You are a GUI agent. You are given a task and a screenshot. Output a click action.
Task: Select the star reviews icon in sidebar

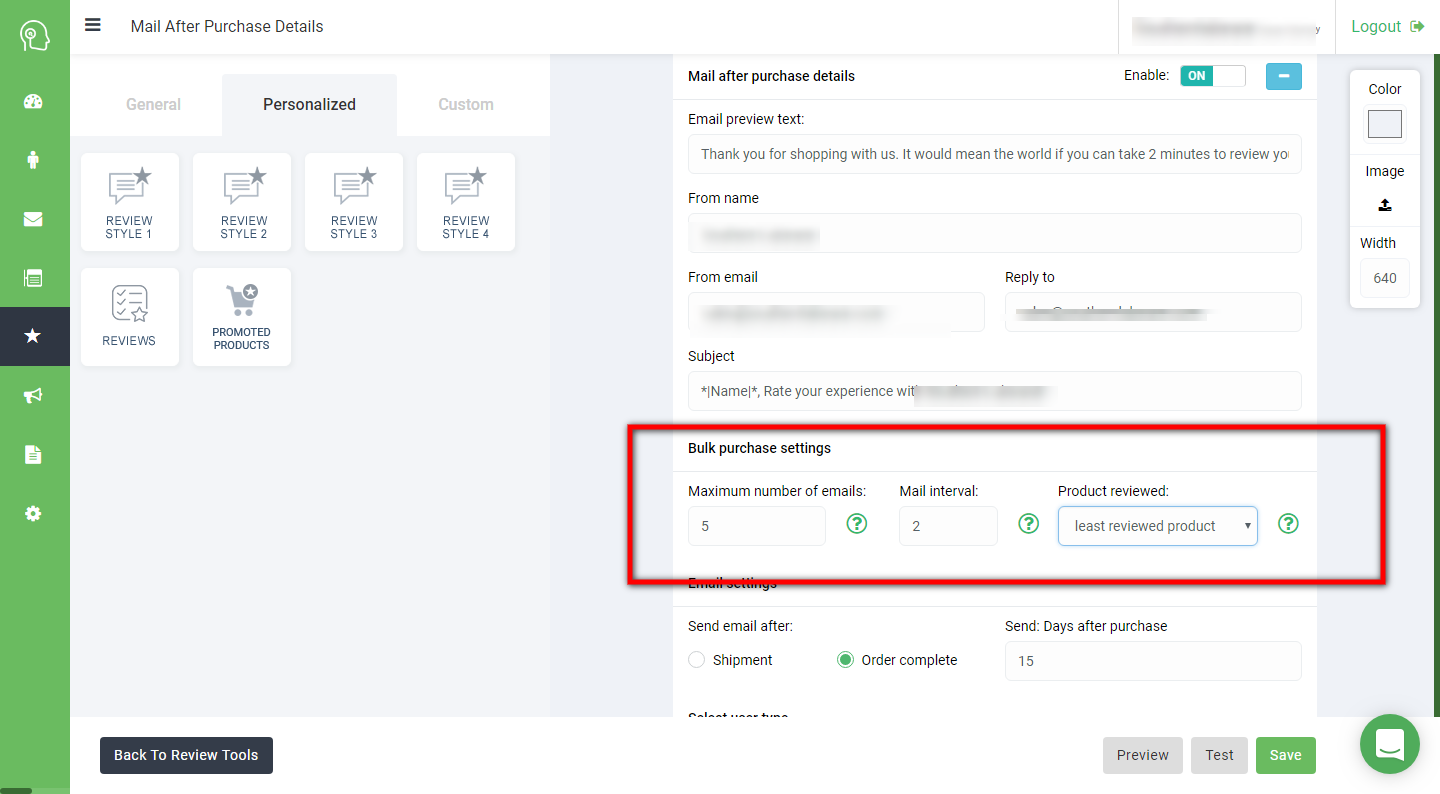coord(33,336)
